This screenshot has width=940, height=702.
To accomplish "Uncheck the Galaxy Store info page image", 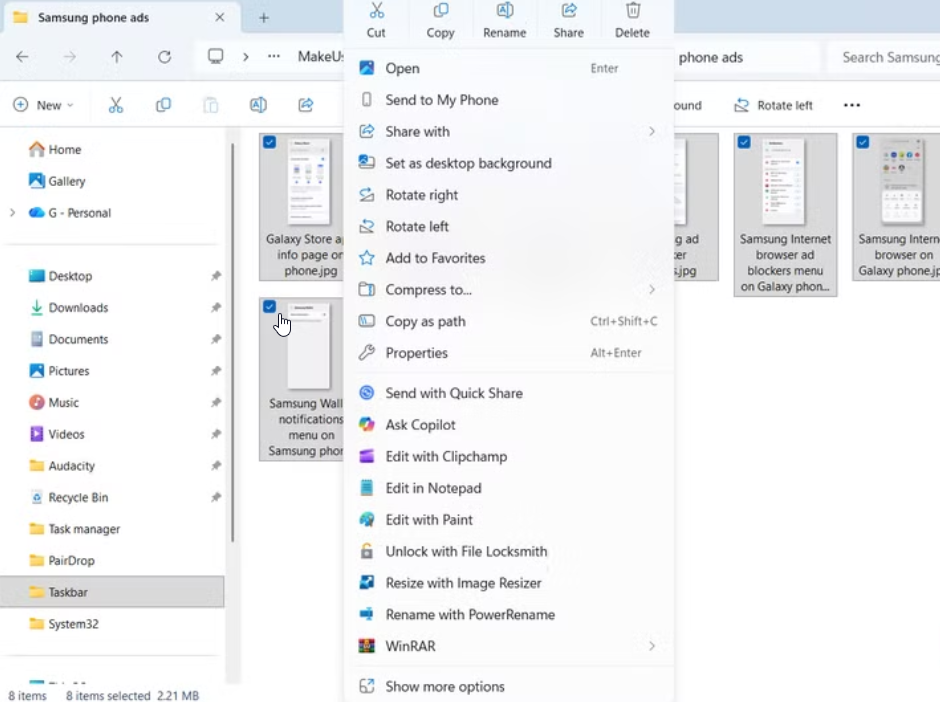I will pyautogui.click(x=270, y=143).
